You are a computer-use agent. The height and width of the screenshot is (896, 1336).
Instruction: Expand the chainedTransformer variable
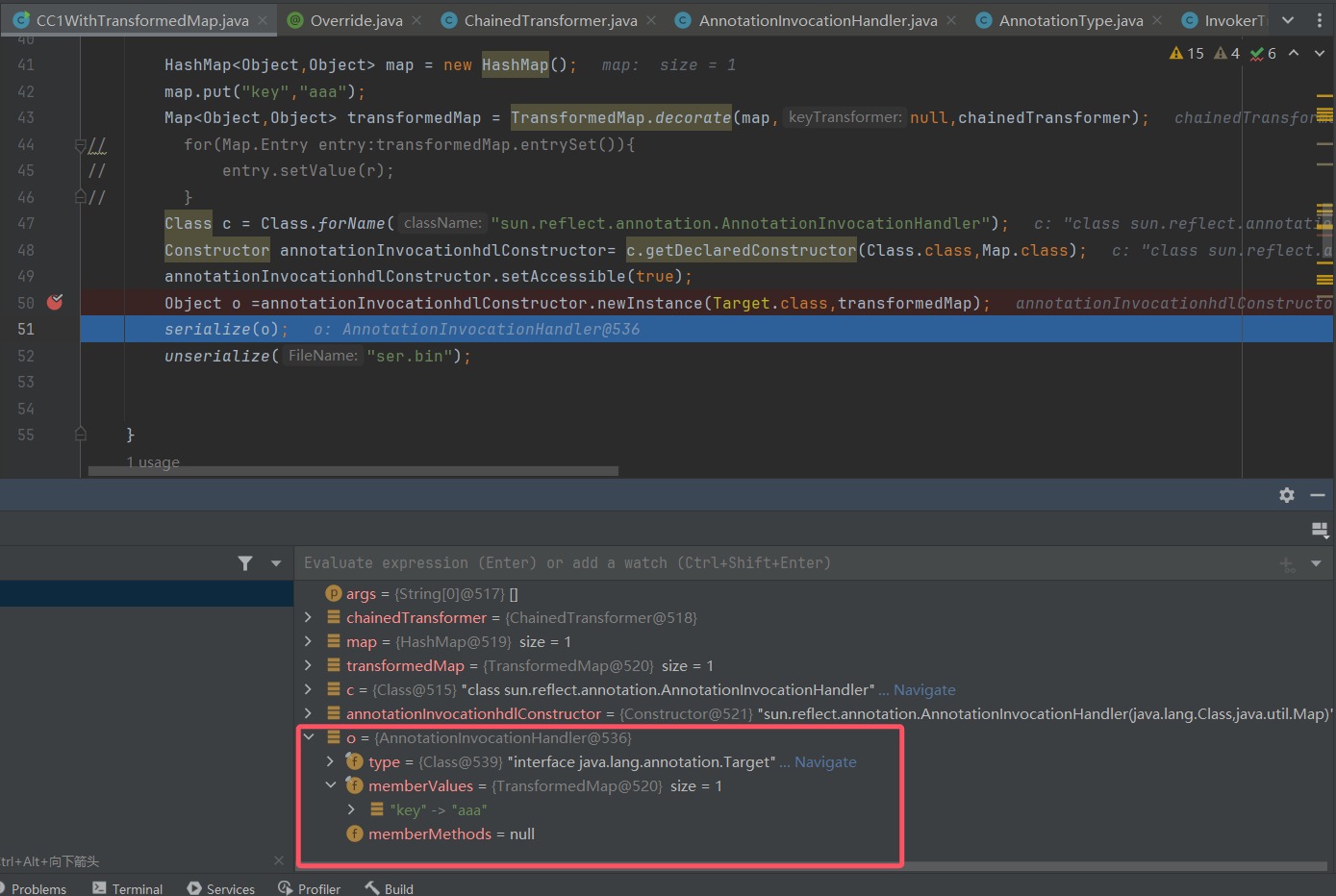pyautogui.click(x=308, y=617)
